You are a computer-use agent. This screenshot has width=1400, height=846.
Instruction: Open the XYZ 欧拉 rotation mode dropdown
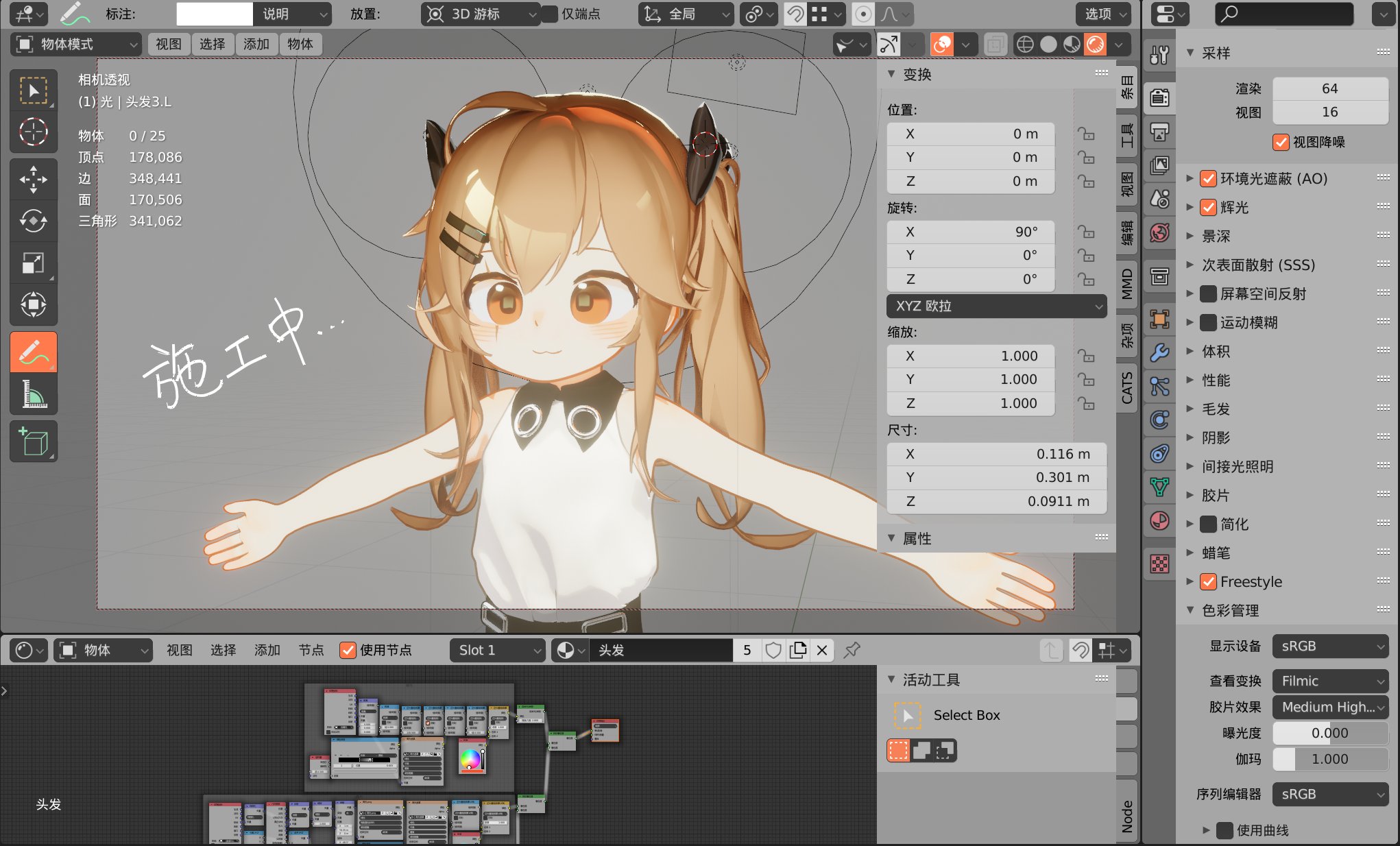tap(995, 306)
